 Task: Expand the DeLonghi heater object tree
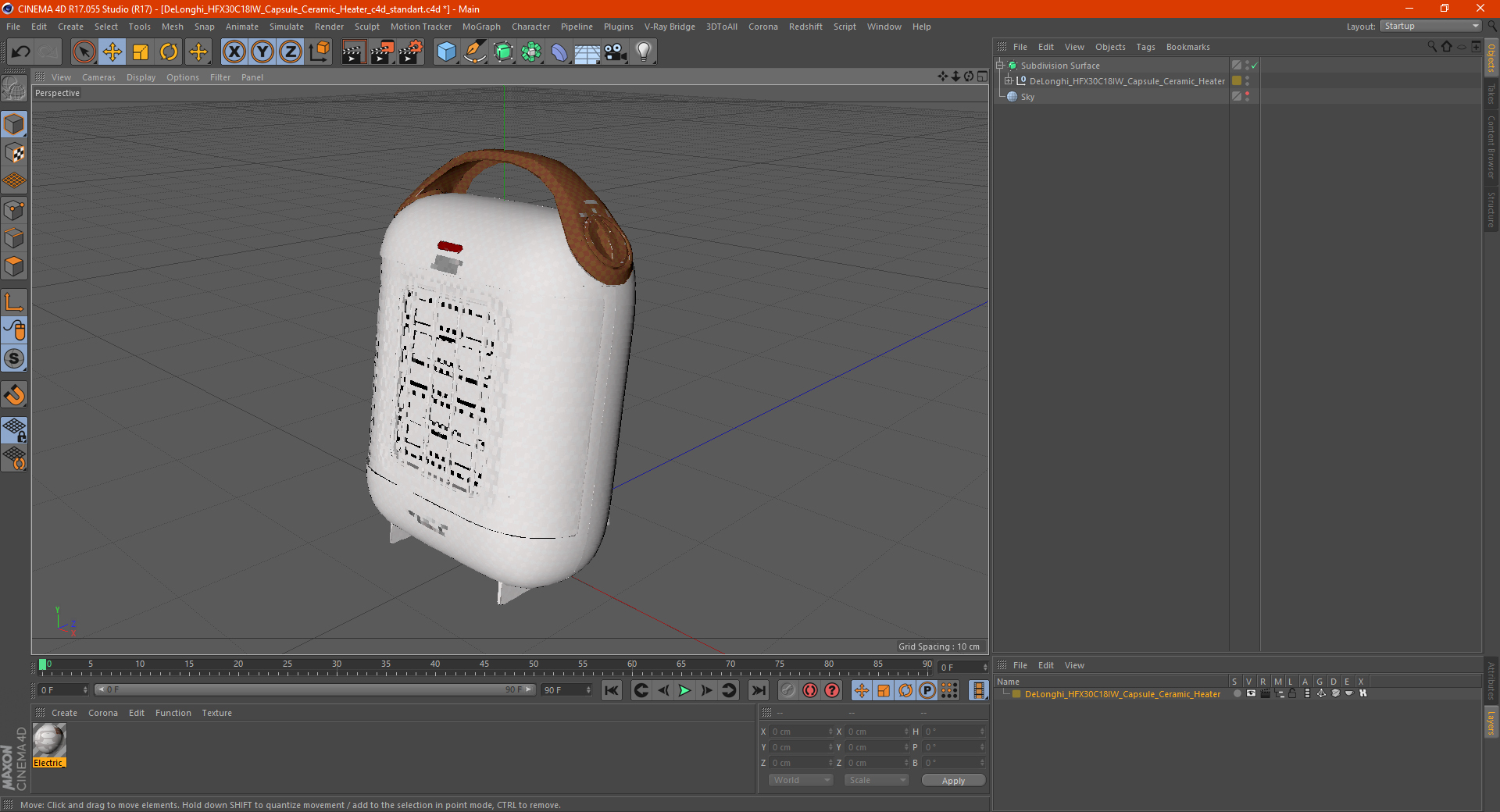[x=1008, y=81]
